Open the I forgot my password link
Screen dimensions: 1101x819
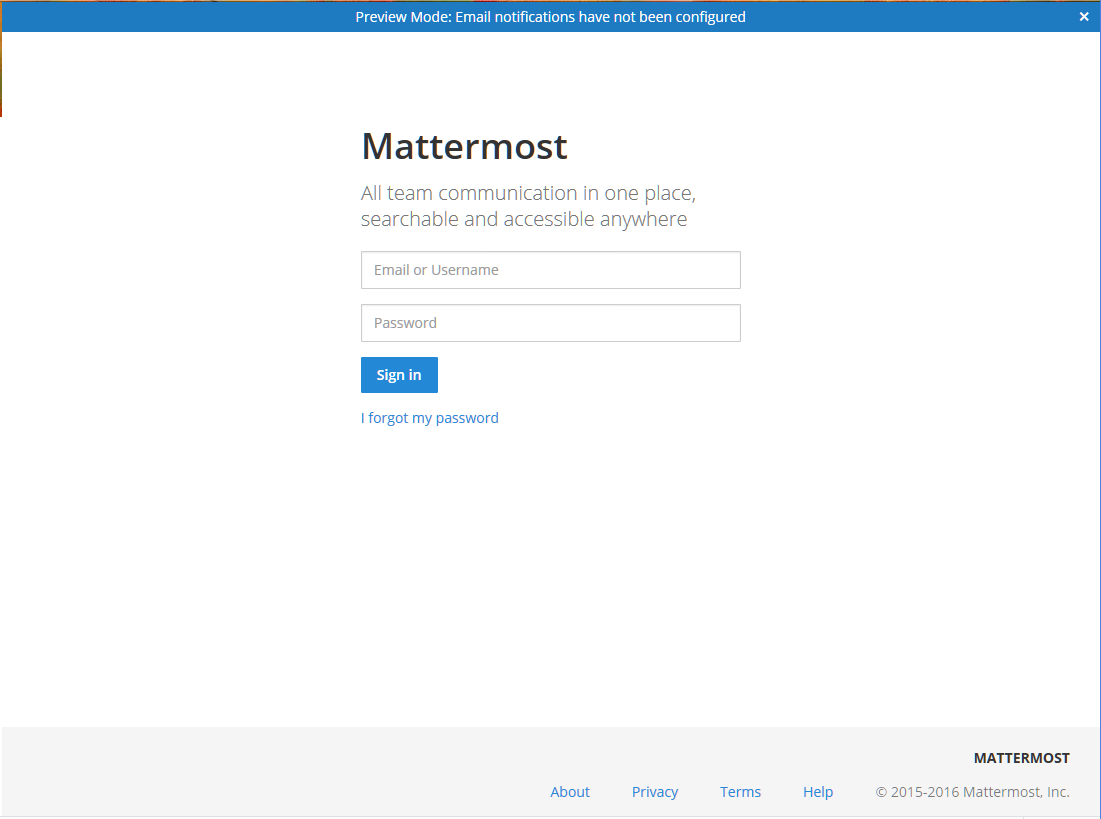click(429, 417)
